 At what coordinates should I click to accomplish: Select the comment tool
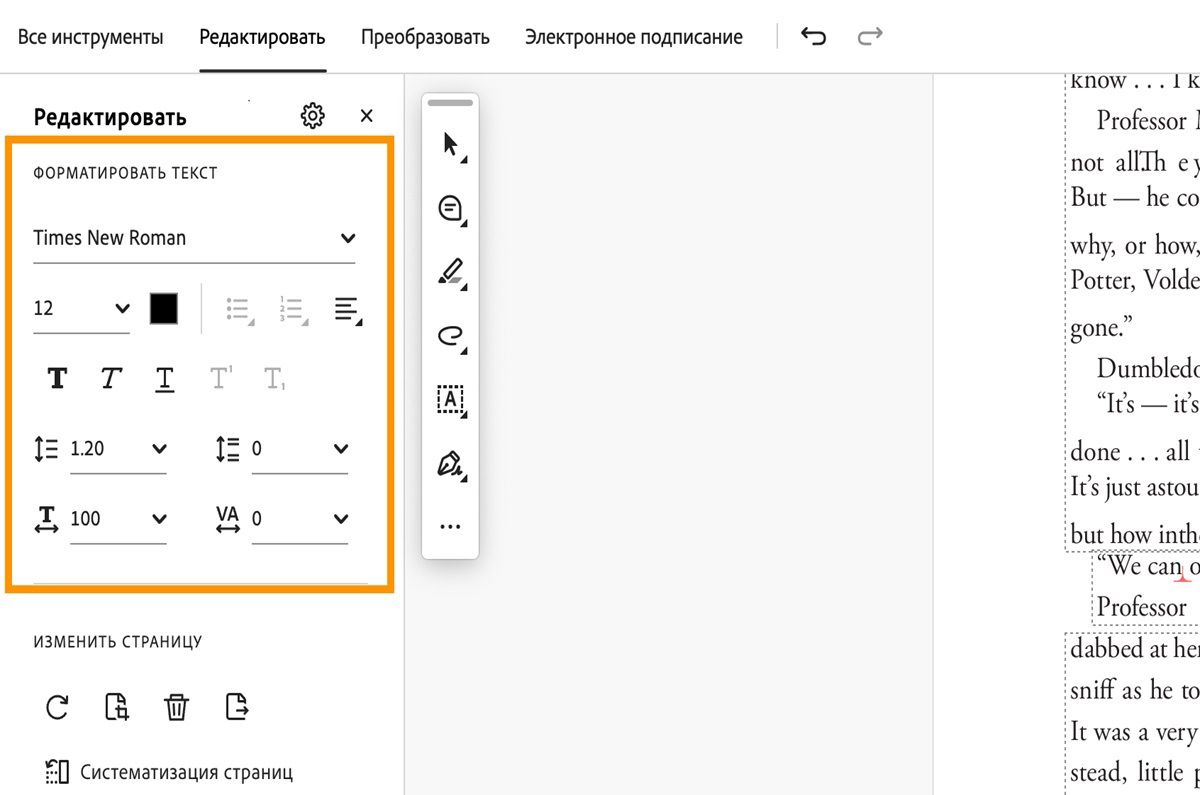[451, 209]
